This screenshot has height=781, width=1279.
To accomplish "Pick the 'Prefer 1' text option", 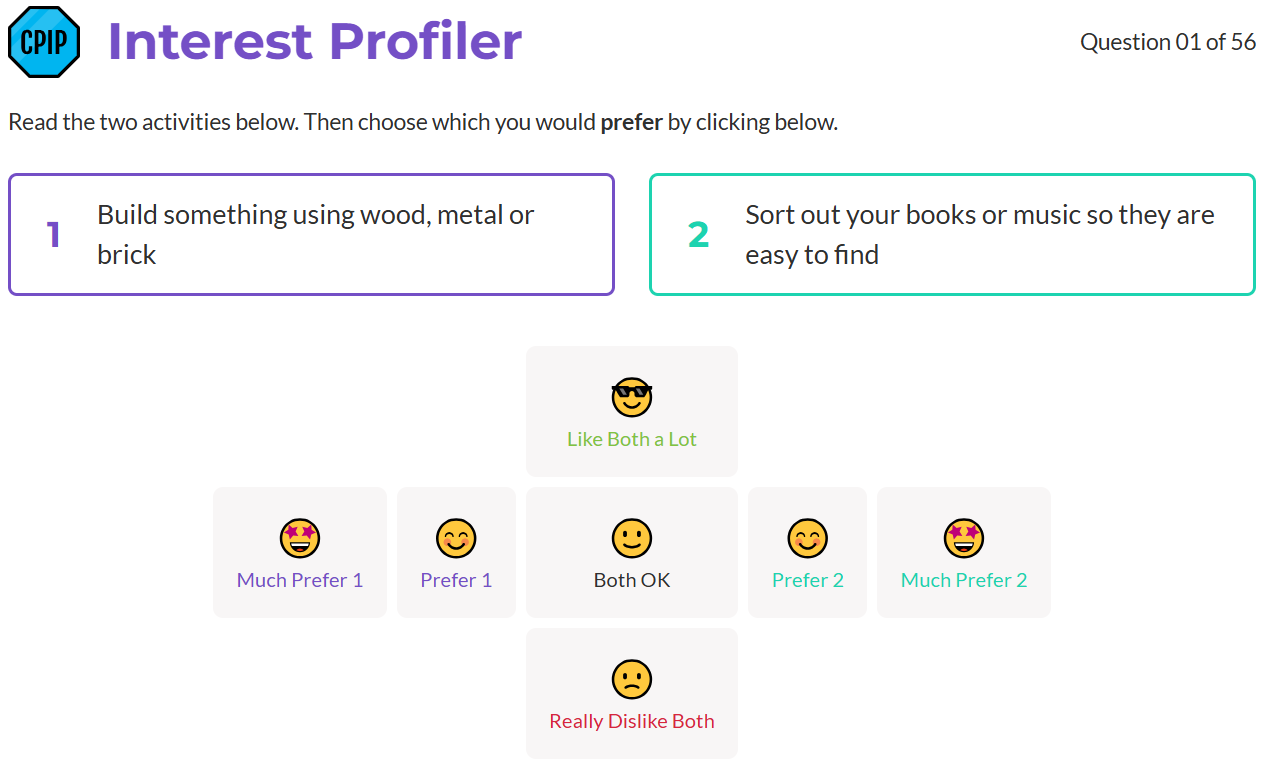I will [456, 580].
